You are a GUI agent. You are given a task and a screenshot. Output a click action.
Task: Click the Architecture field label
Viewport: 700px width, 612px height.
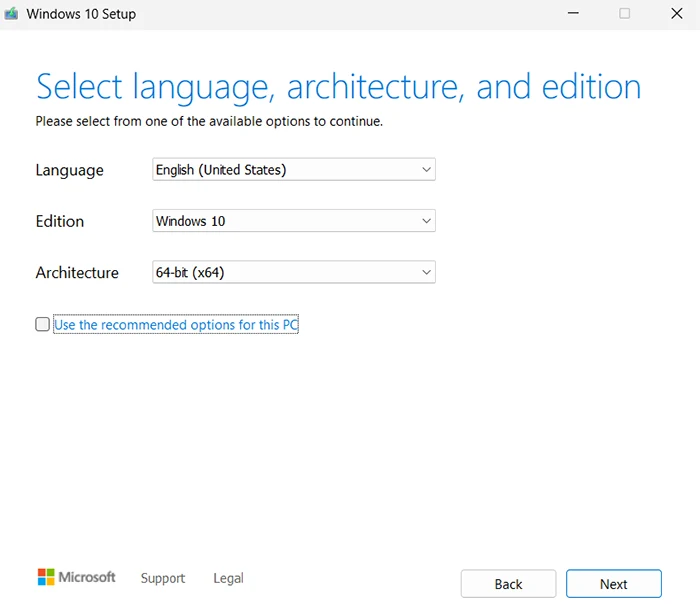(x=77, y=272)
